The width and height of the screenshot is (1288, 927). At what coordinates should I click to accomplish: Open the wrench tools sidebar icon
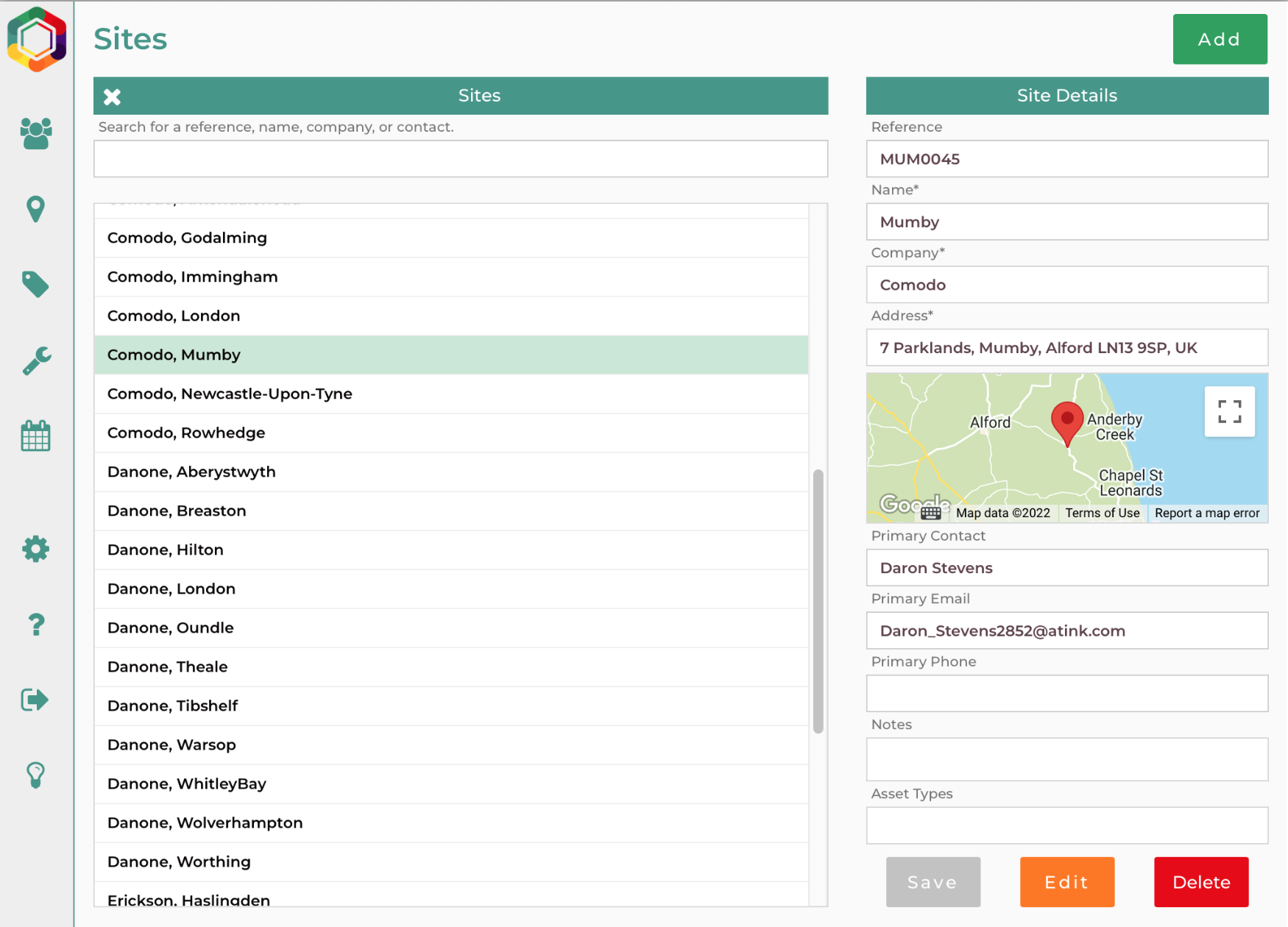pos(36,360)
